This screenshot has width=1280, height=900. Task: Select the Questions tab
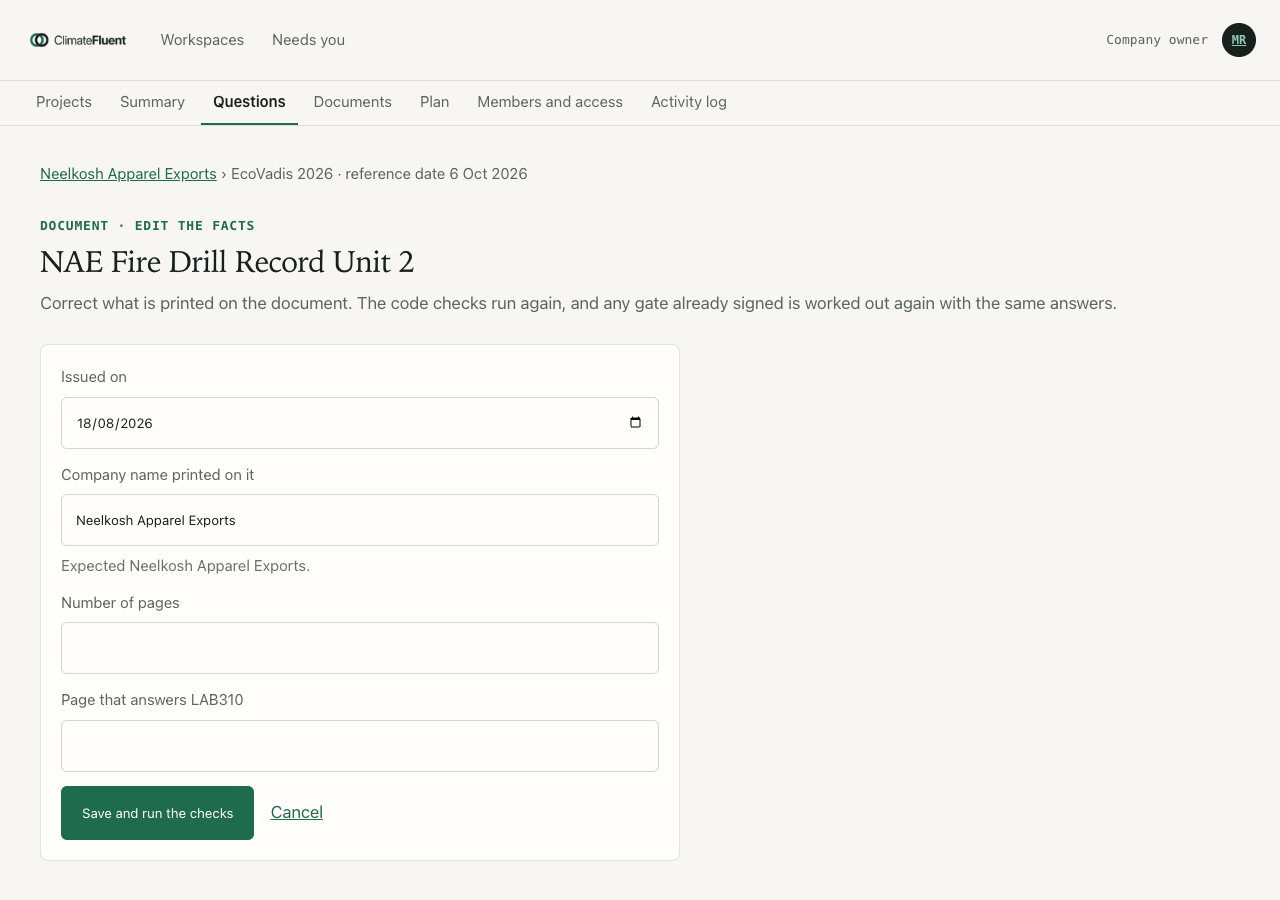(249, 102)
